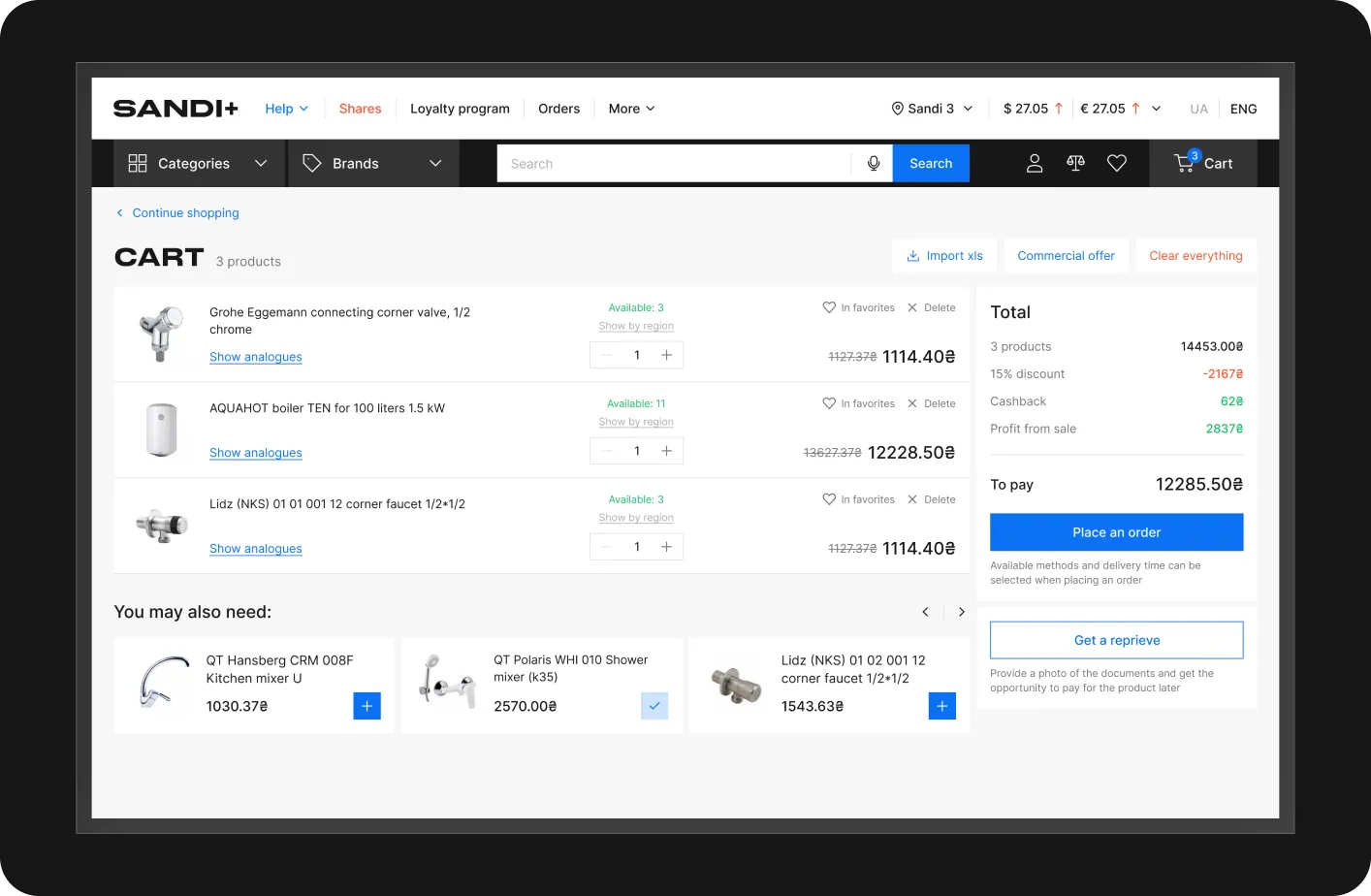Image resolution: width=1371 pixels, height=896 pixels.
Task: Show next recommended products arrow
Action: tap(961, 612)
